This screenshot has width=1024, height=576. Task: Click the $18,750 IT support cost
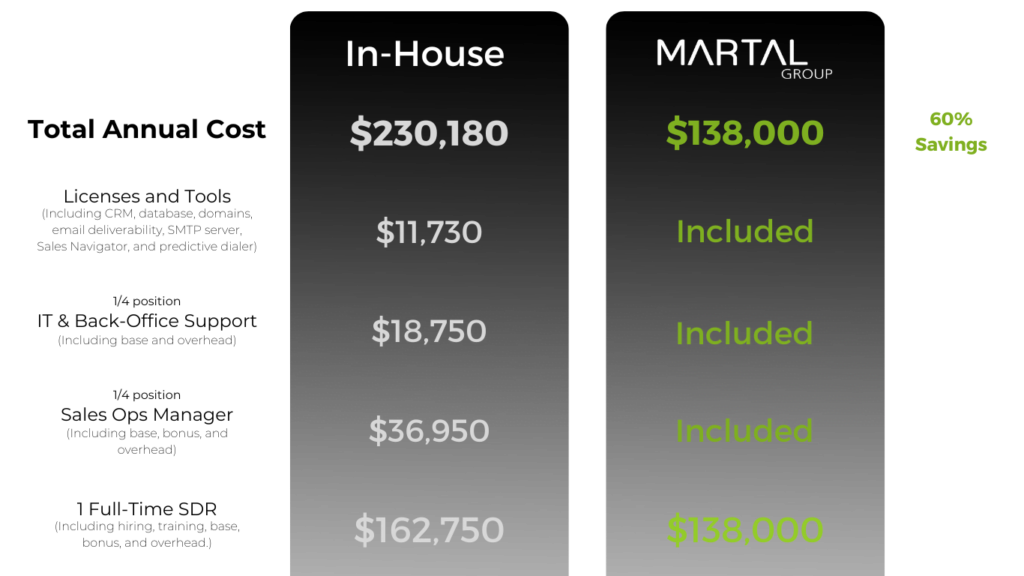pyautogui.click(x=429, y=332)
